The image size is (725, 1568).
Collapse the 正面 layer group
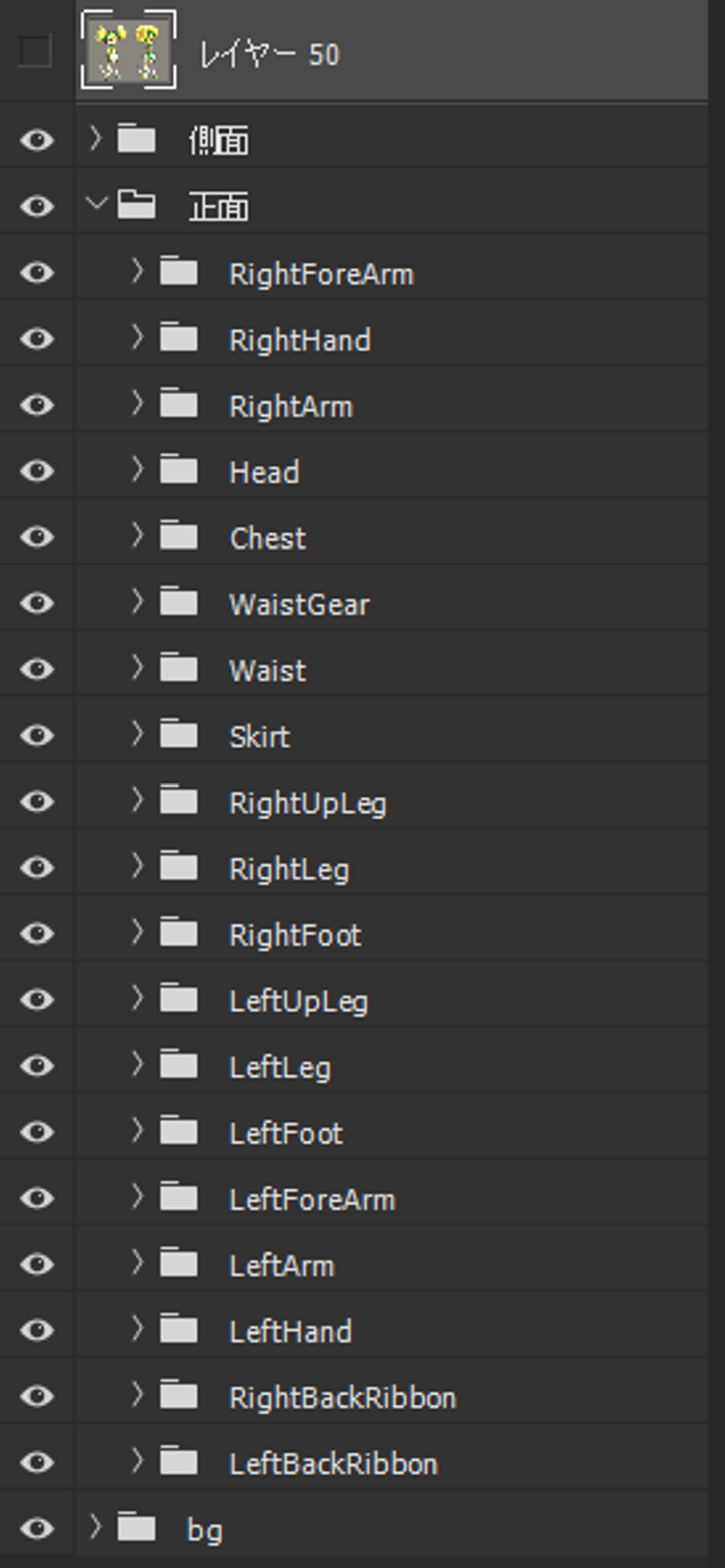[96, 203]
